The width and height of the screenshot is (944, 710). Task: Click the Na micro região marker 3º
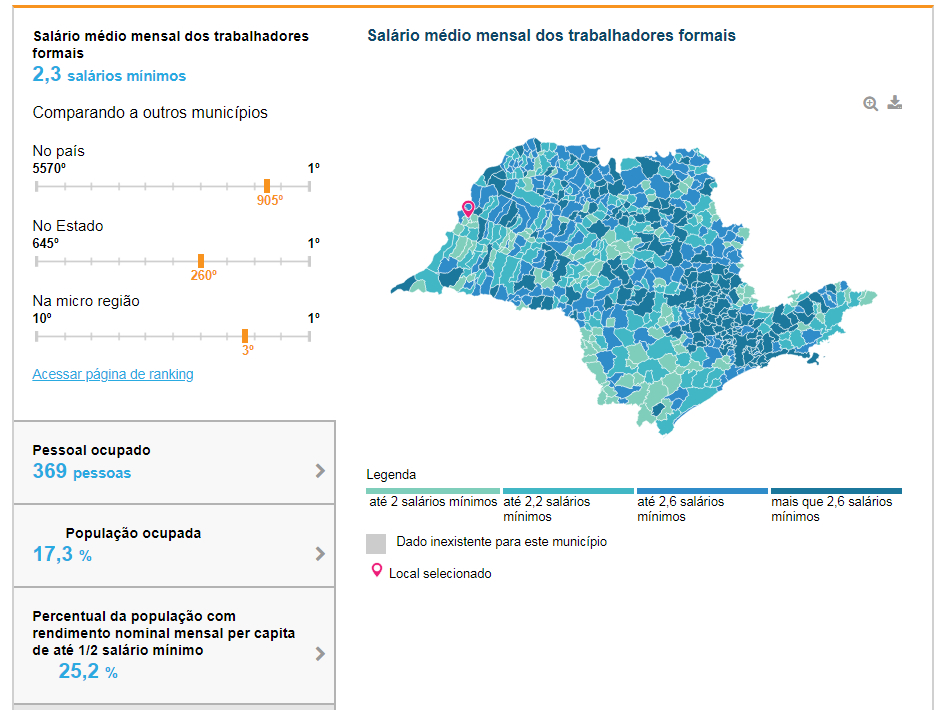point(245,336)
